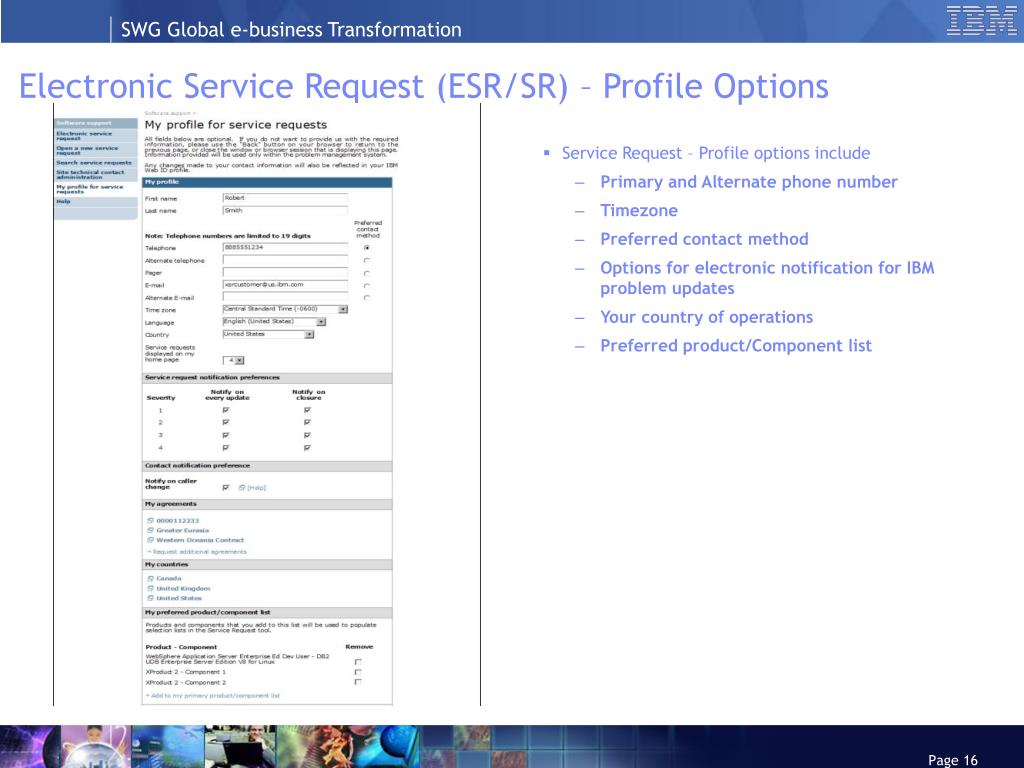
Task: Click the First name field containing Robert
Action: pyautogui.click(x=285, y=198)
